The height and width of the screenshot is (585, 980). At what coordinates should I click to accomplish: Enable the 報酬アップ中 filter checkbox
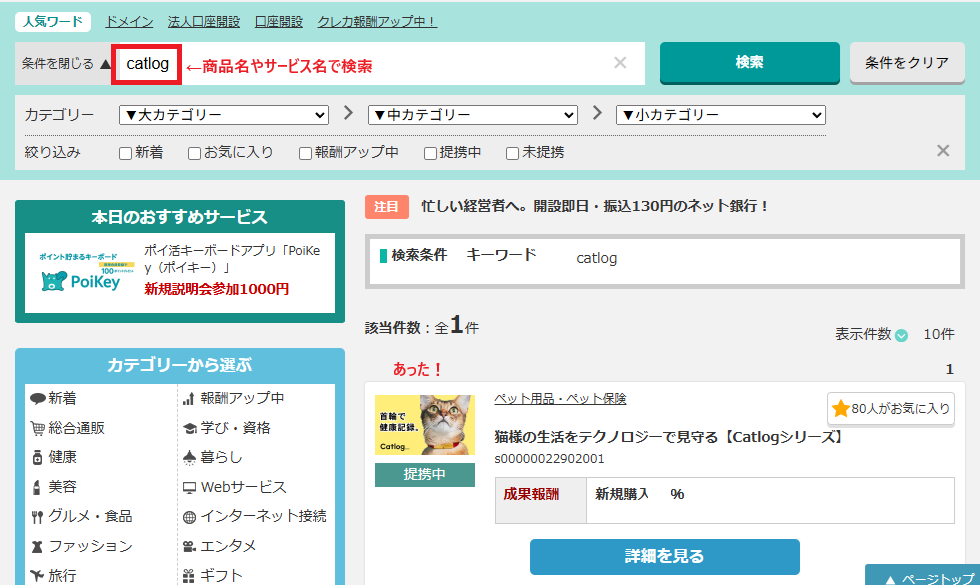[306, 153]
